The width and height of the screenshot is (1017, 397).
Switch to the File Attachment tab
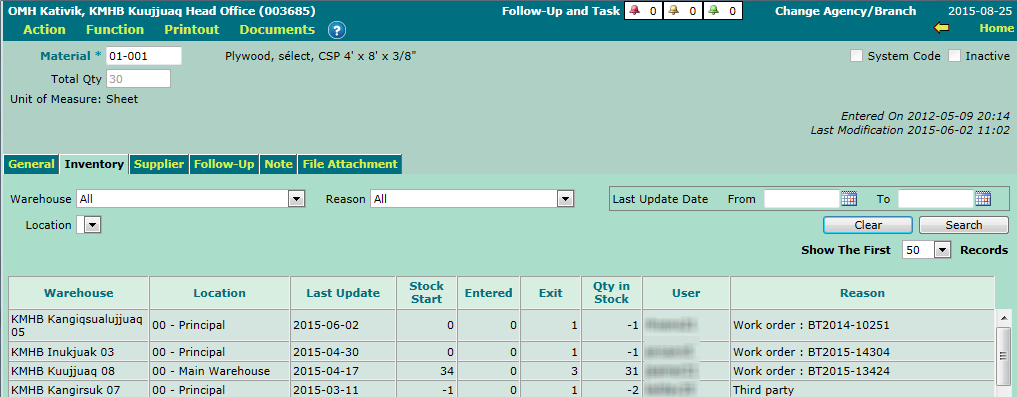(350, 164)
